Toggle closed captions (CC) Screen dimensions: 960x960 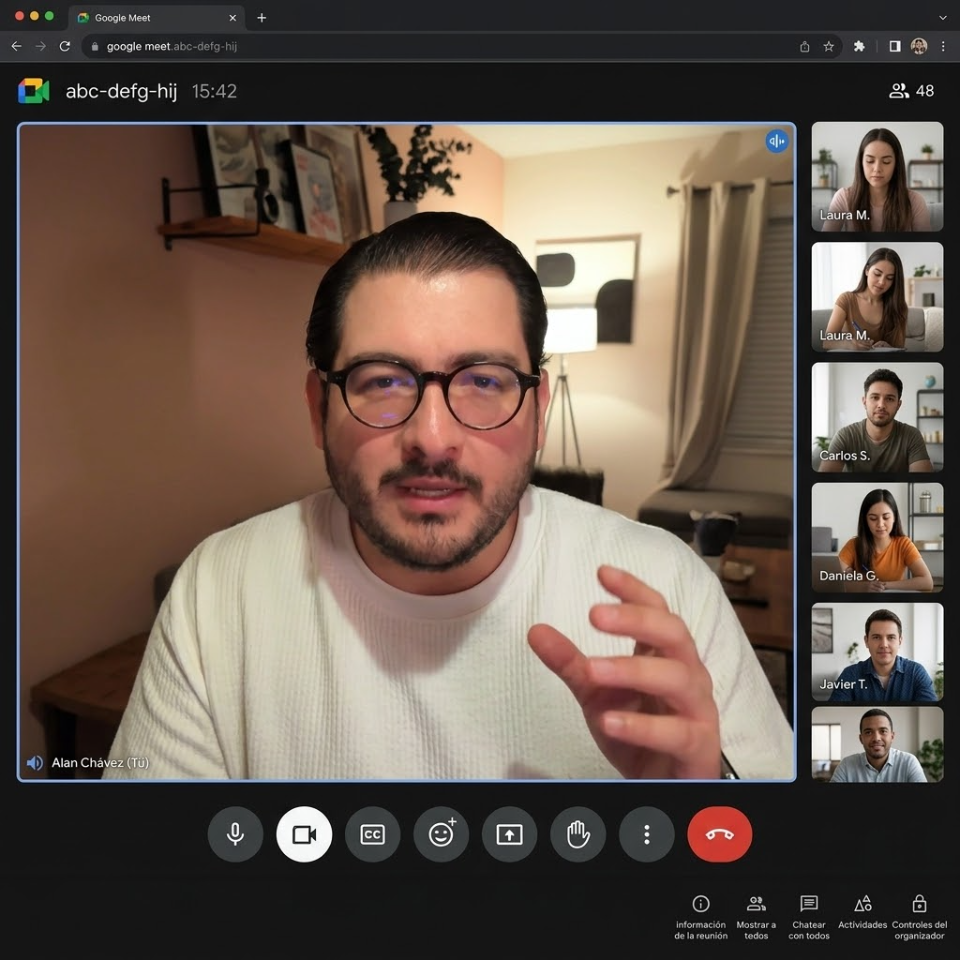[372, 834]
